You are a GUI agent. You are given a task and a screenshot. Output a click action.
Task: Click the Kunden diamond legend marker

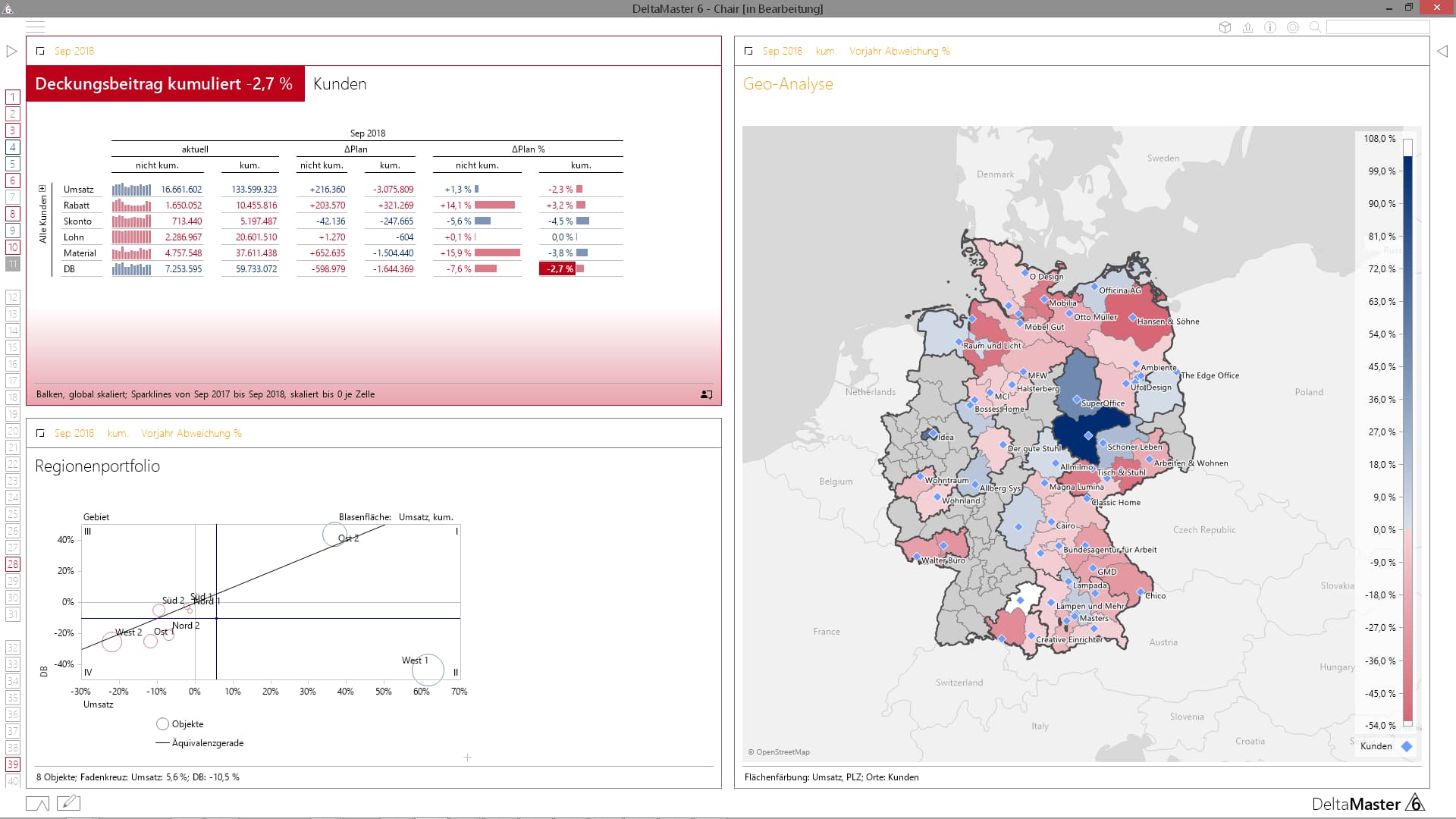pyautogui.click(x=1407, y=746)
